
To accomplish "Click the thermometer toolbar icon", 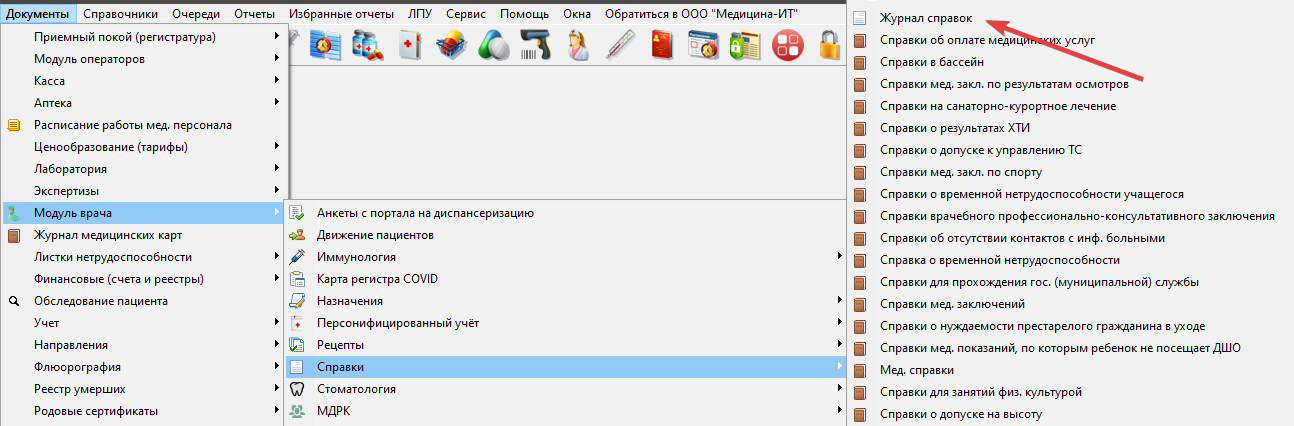I will 620,46.
